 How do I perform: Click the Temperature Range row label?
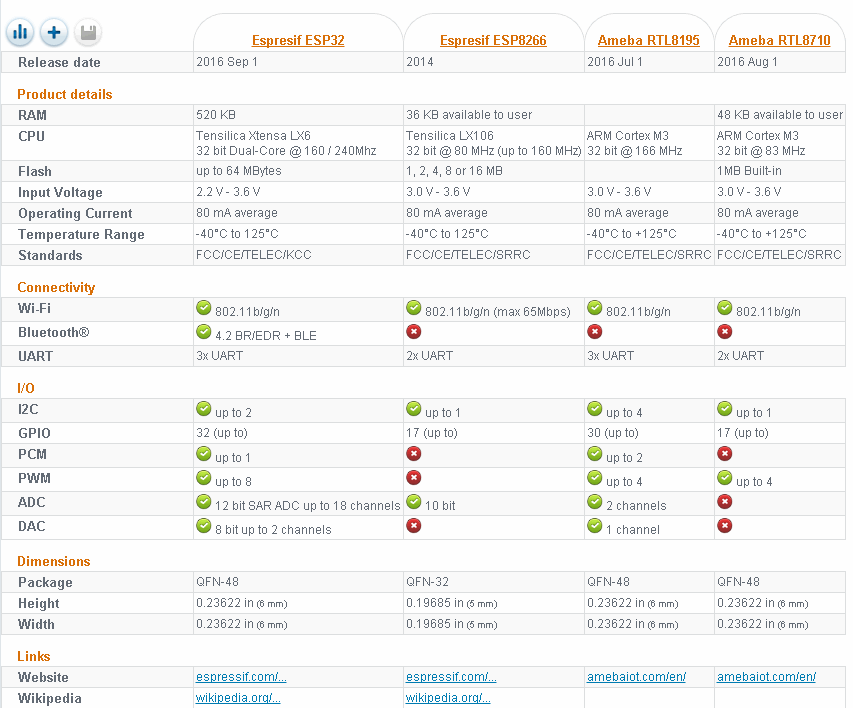click(x=81, y=235)
